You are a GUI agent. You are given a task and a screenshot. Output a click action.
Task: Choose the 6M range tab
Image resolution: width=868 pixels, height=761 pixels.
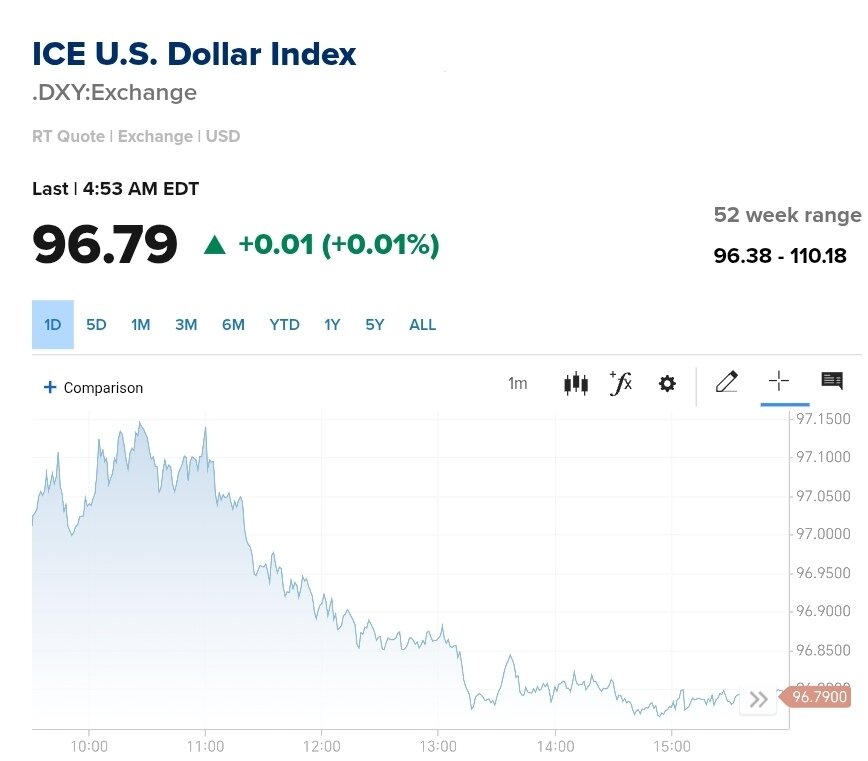tap(233, 324)
